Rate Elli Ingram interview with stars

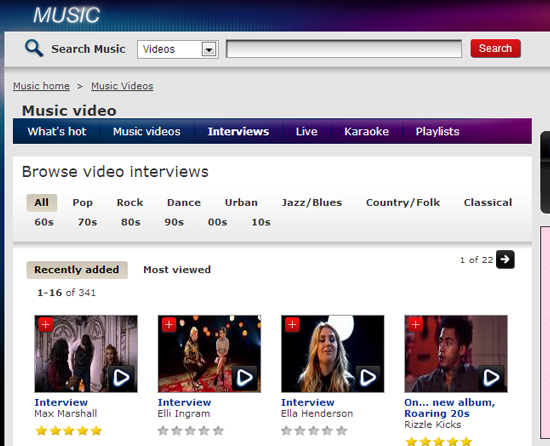(190, 431)
